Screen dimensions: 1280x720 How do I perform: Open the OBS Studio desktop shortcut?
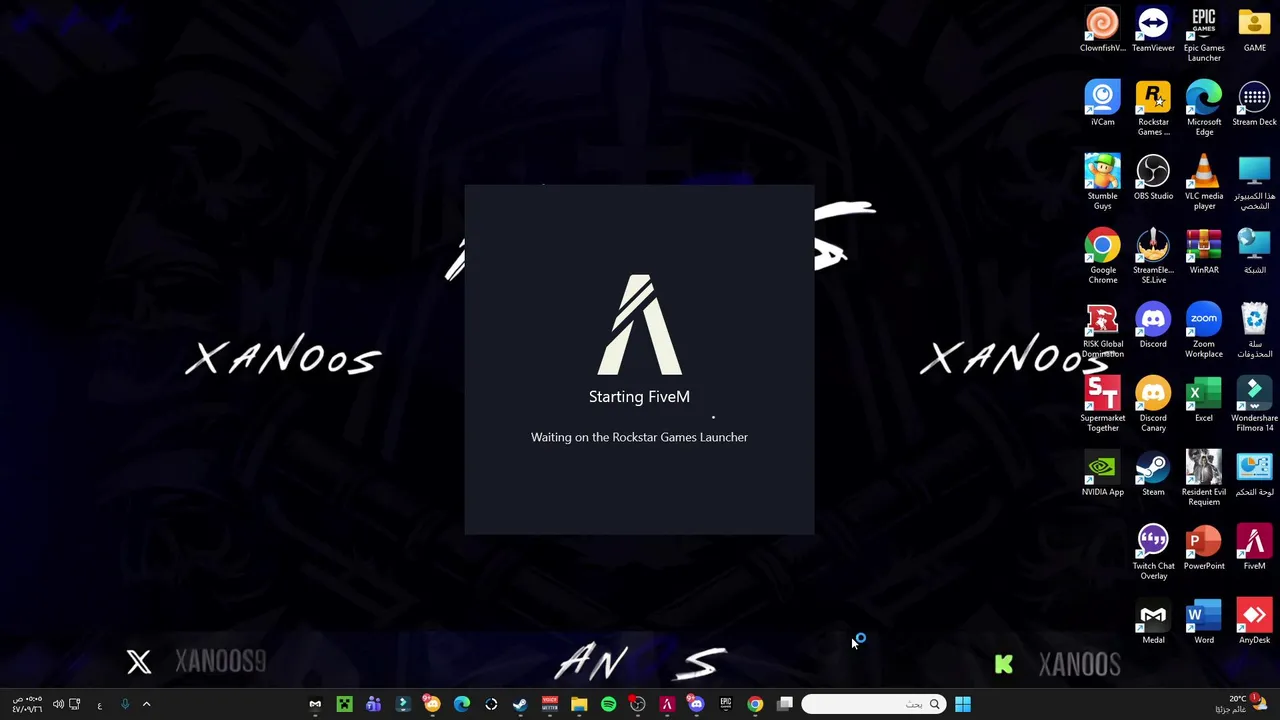[1153, 178]
